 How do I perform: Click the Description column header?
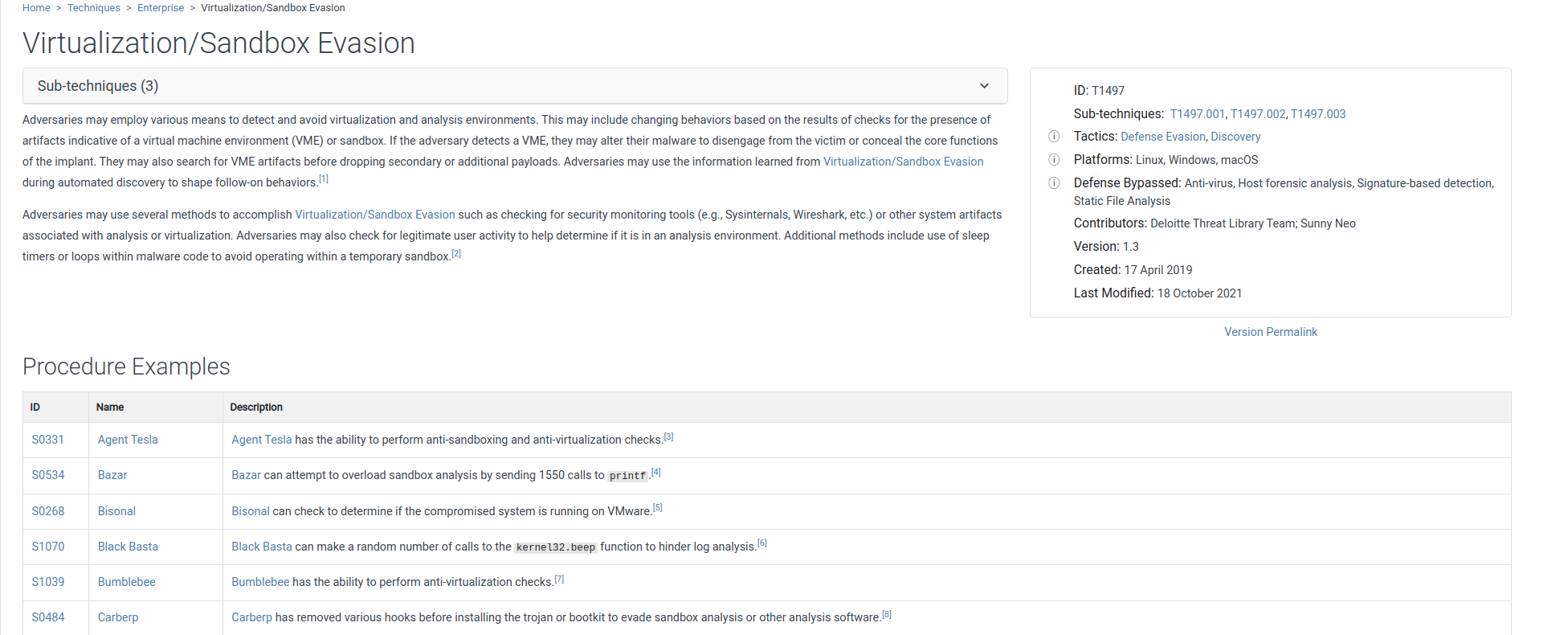coord(256,408)
